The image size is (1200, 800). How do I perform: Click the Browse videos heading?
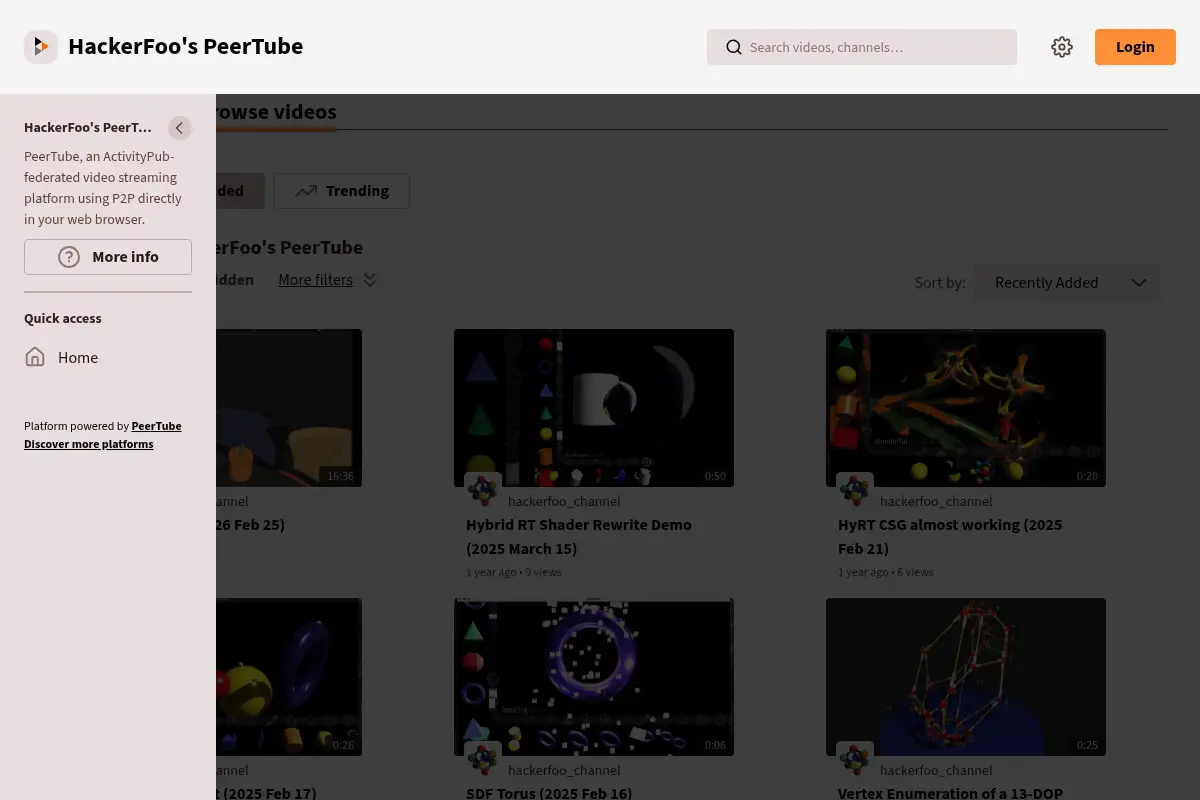[276, 112]
